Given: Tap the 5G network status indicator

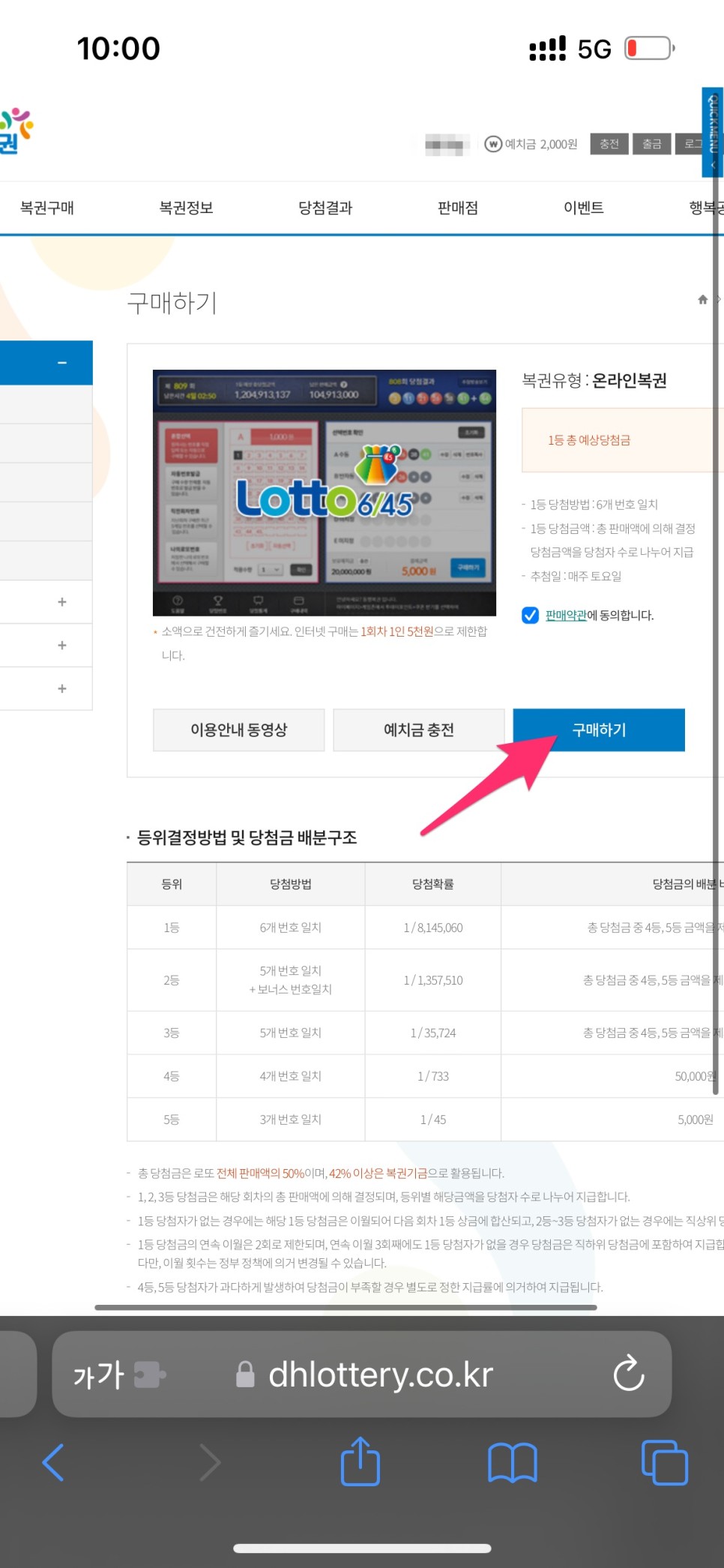Looking at the screenshot, I should tap(594, 49).
